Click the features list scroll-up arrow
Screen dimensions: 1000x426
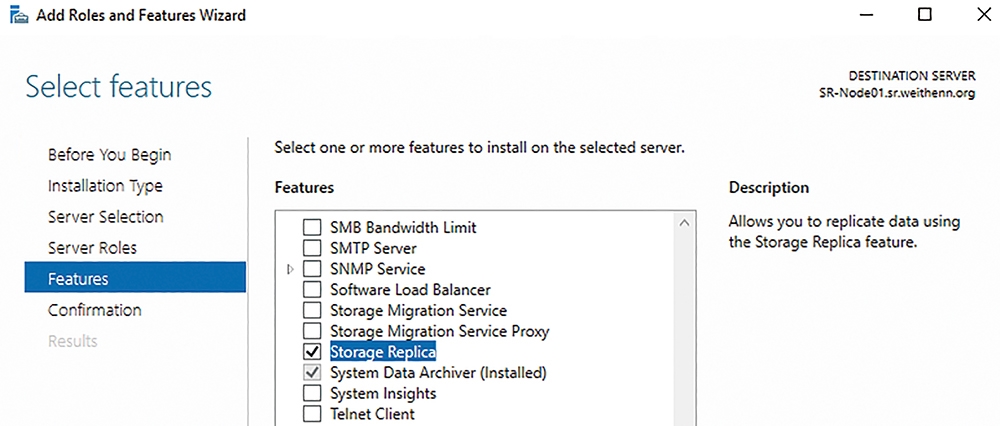point(685,223)
